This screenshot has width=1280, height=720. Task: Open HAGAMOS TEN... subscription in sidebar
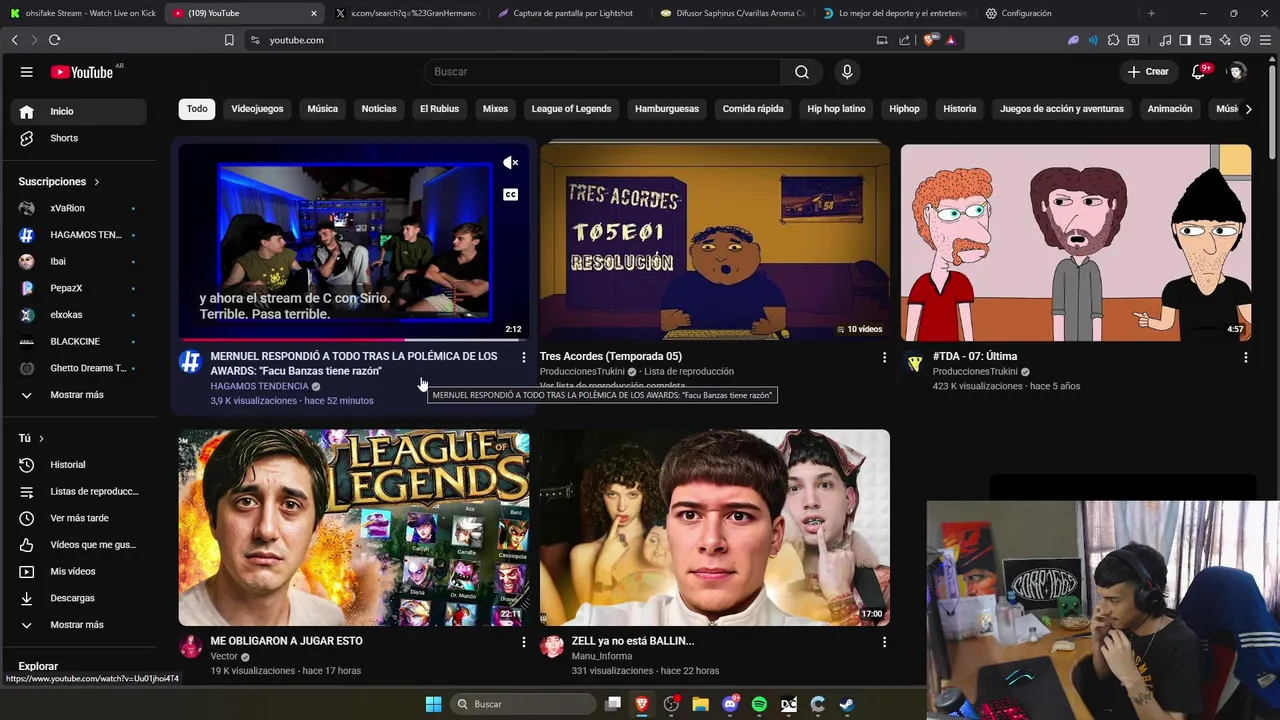click(x=80, y=235)
